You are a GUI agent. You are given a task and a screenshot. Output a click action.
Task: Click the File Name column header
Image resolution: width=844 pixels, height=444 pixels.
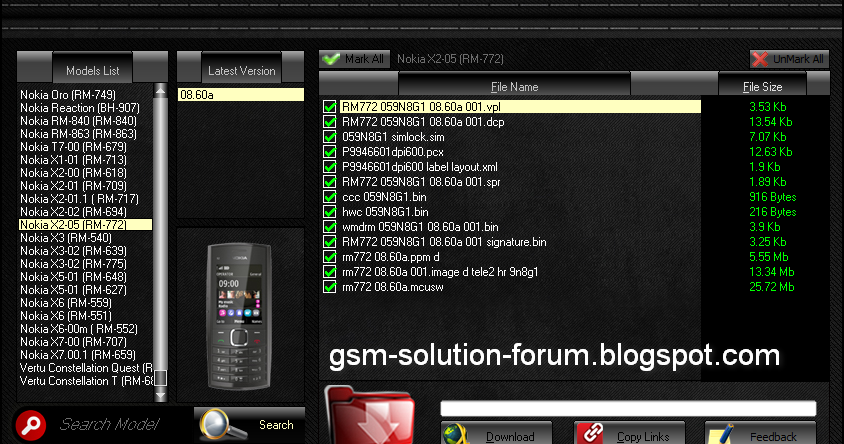(x=514, y=86)
